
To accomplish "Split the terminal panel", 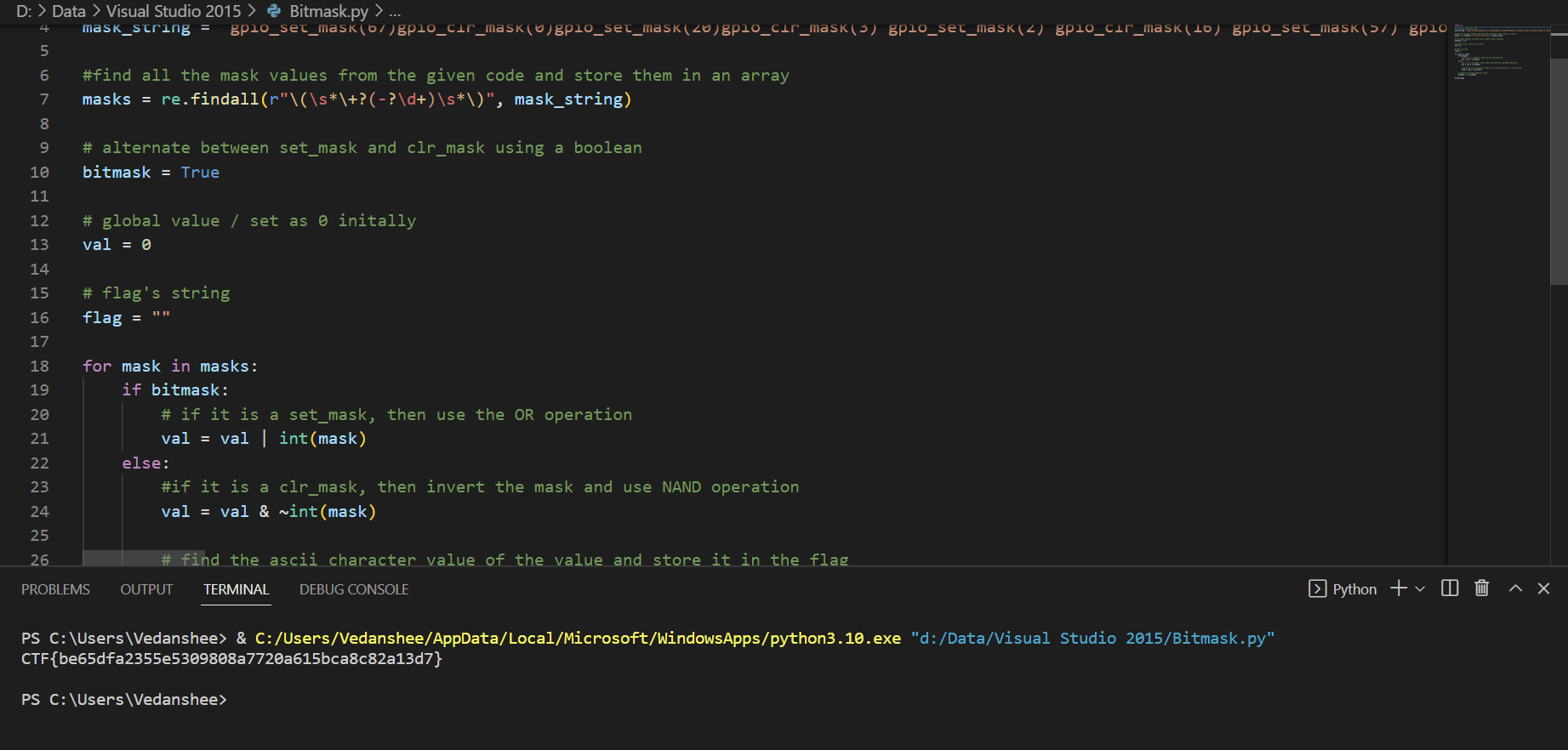I will (x=1450, y=588).
